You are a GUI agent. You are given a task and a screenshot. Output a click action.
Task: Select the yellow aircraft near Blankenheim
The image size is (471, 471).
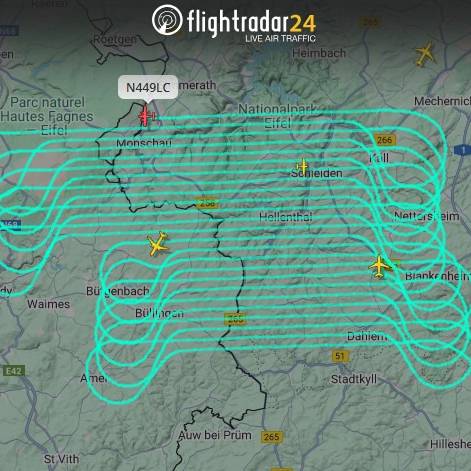pos(380,266)
